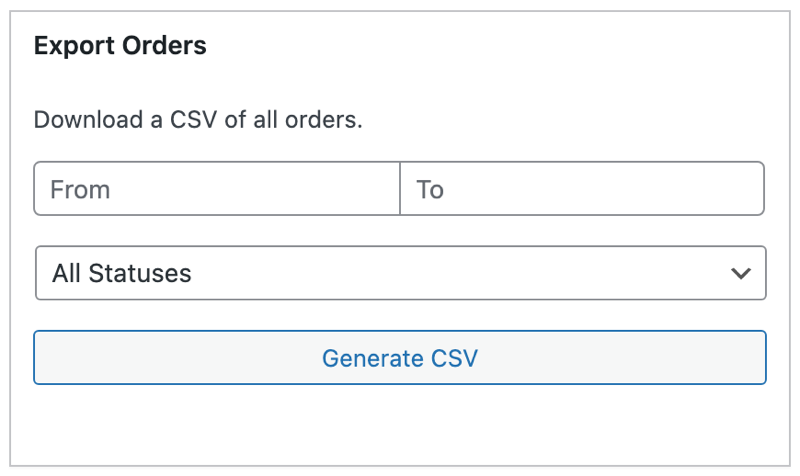The width and height of the screenshot is (800, 476).
Task: Click the 'All Statuses' label text
Action: [x=121, y=273]
